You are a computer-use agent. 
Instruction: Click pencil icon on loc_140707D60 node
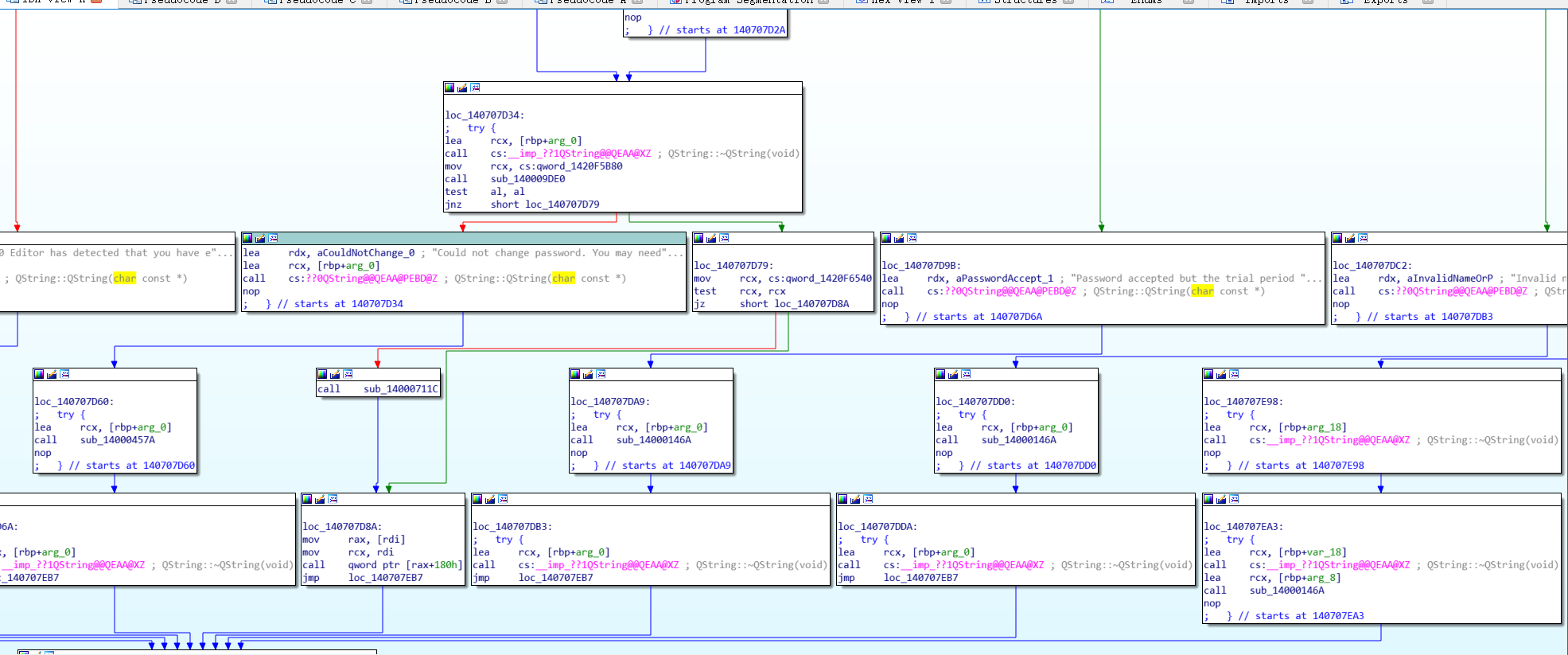pos(52,374)
